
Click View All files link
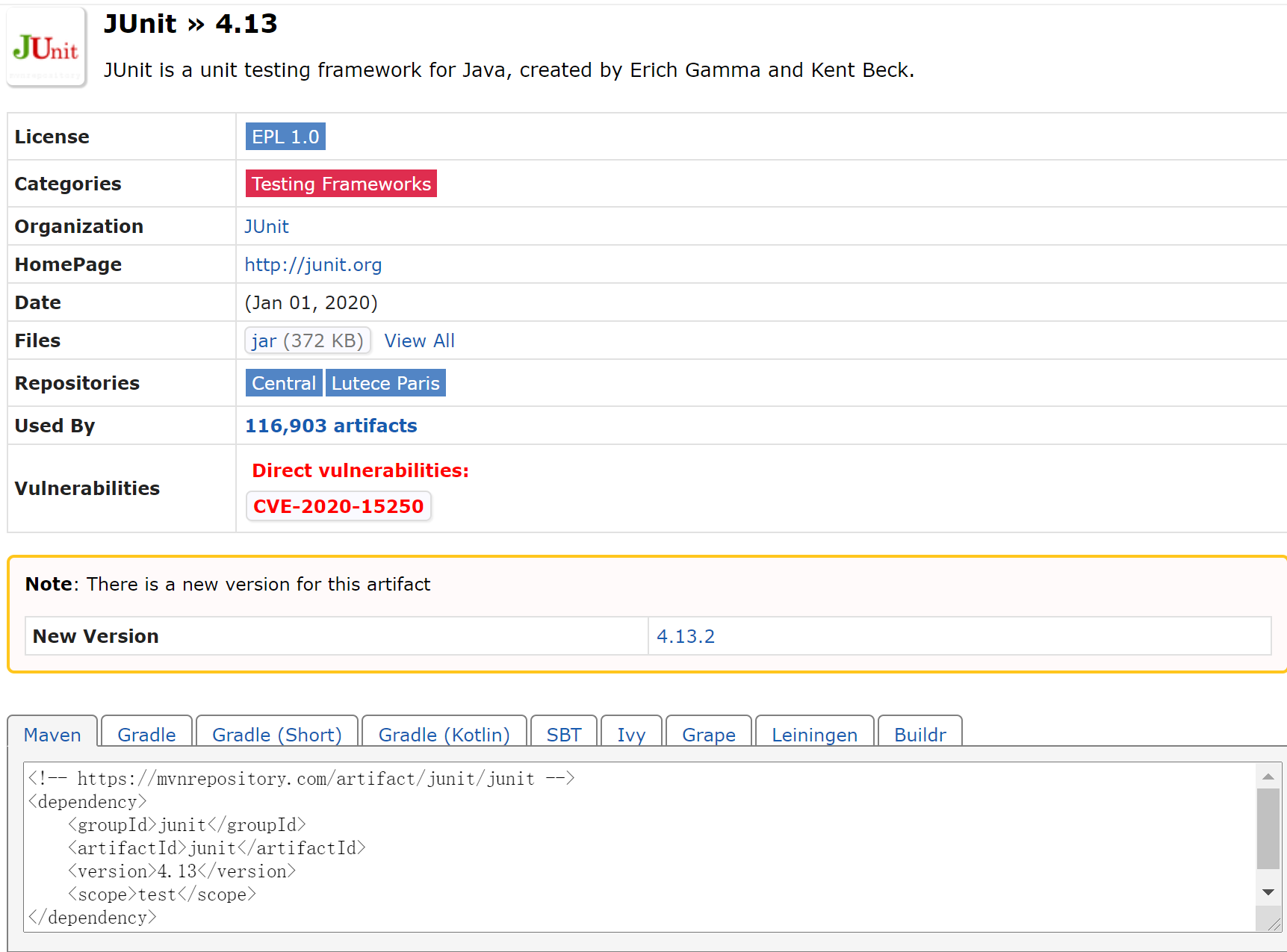pos(419,340)
